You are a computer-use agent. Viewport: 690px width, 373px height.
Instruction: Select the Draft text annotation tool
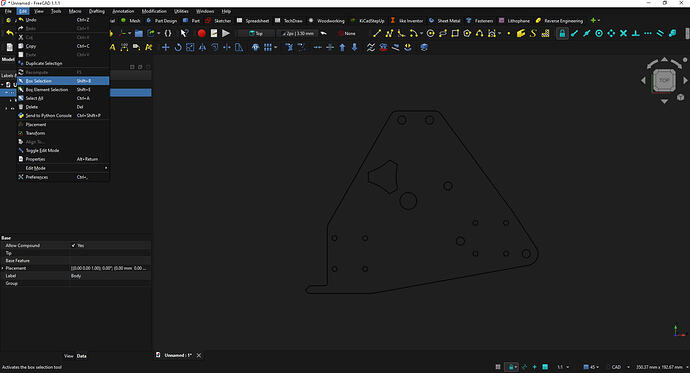pyautogui.click(x=113, y=47)
